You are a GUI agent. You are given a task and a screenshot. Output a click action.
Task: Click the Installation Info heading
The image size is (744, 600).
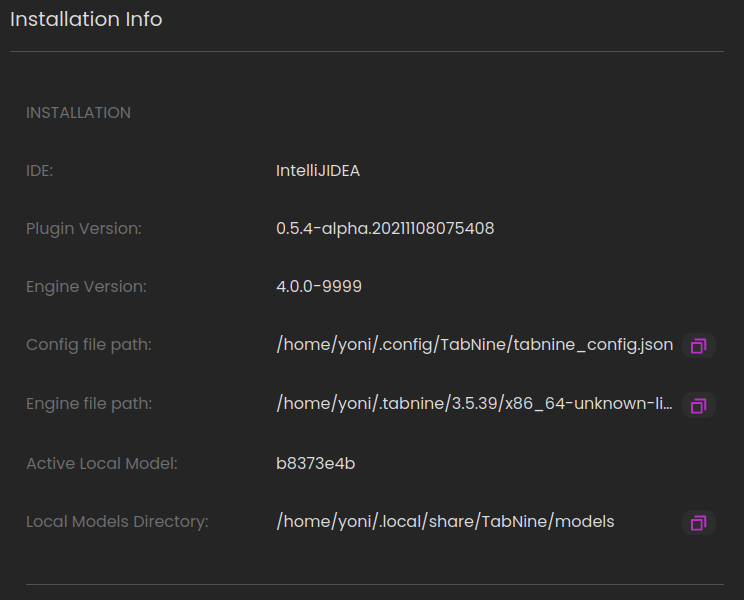86,19
